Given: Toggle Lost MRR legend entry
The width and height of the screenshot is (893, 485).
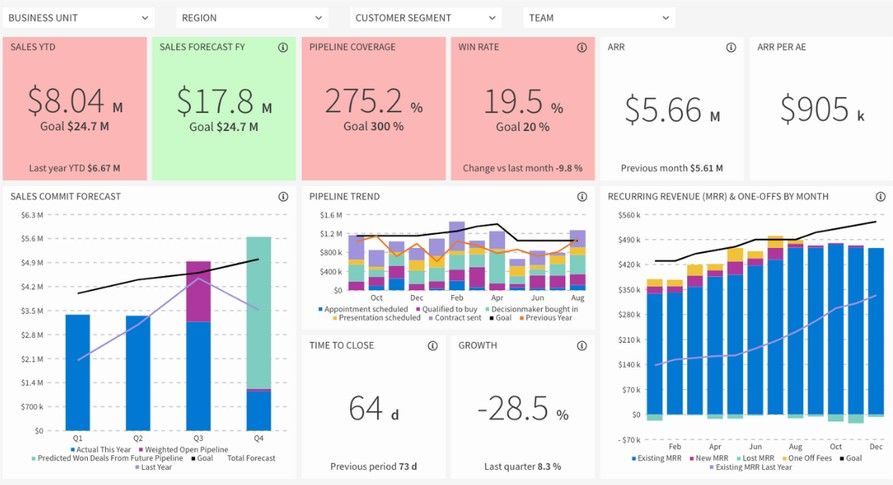Looking at the screenshot, I should [x=755, y=458].
